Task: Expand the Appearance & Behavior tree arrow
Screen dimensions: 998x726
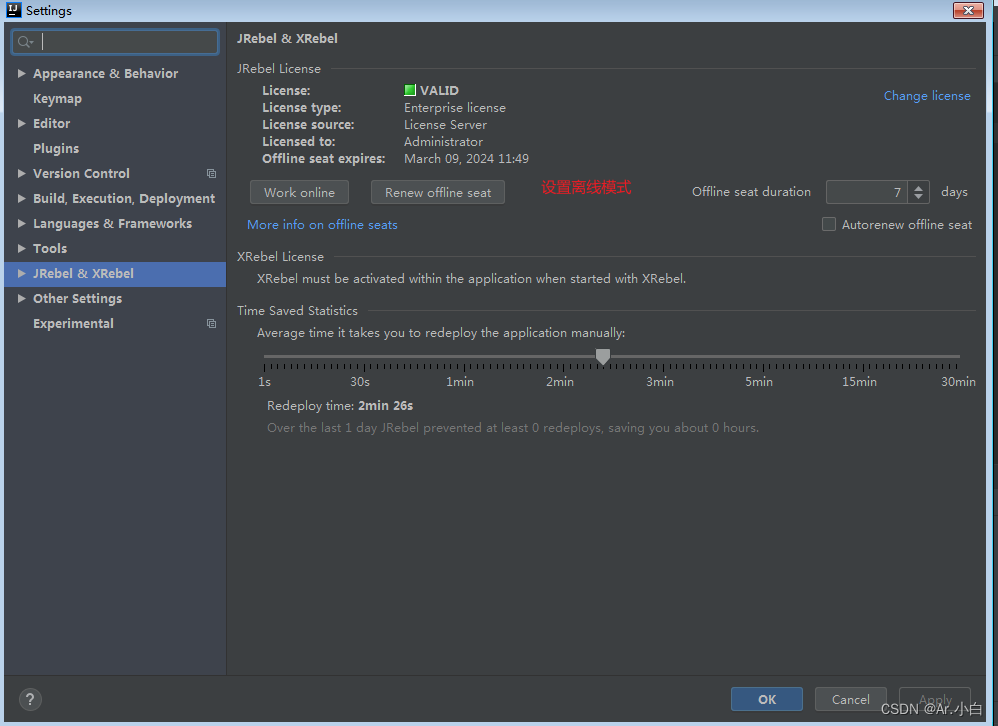Action: point(22,74)
